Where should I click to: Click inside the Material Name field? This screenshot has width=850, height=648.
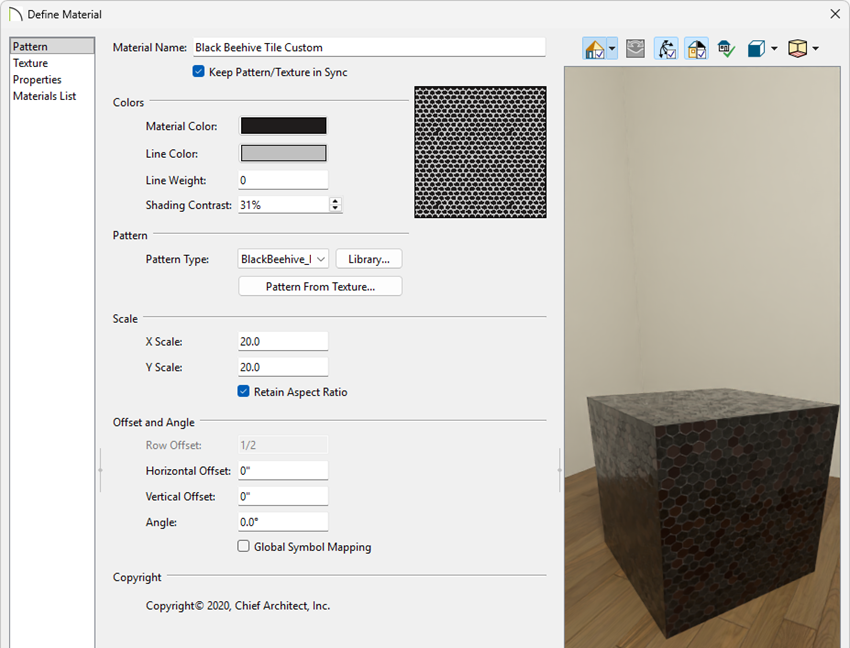[370, 45]
